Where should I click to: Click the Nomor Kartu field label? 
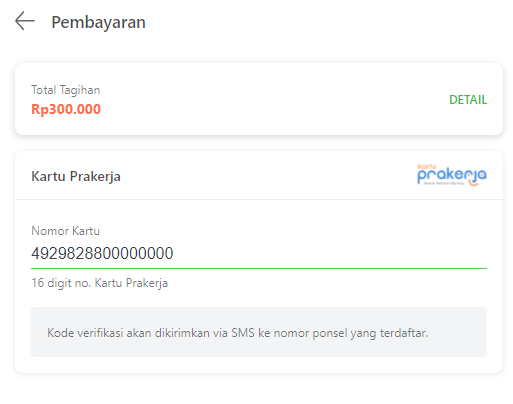[x=65, y=231]
